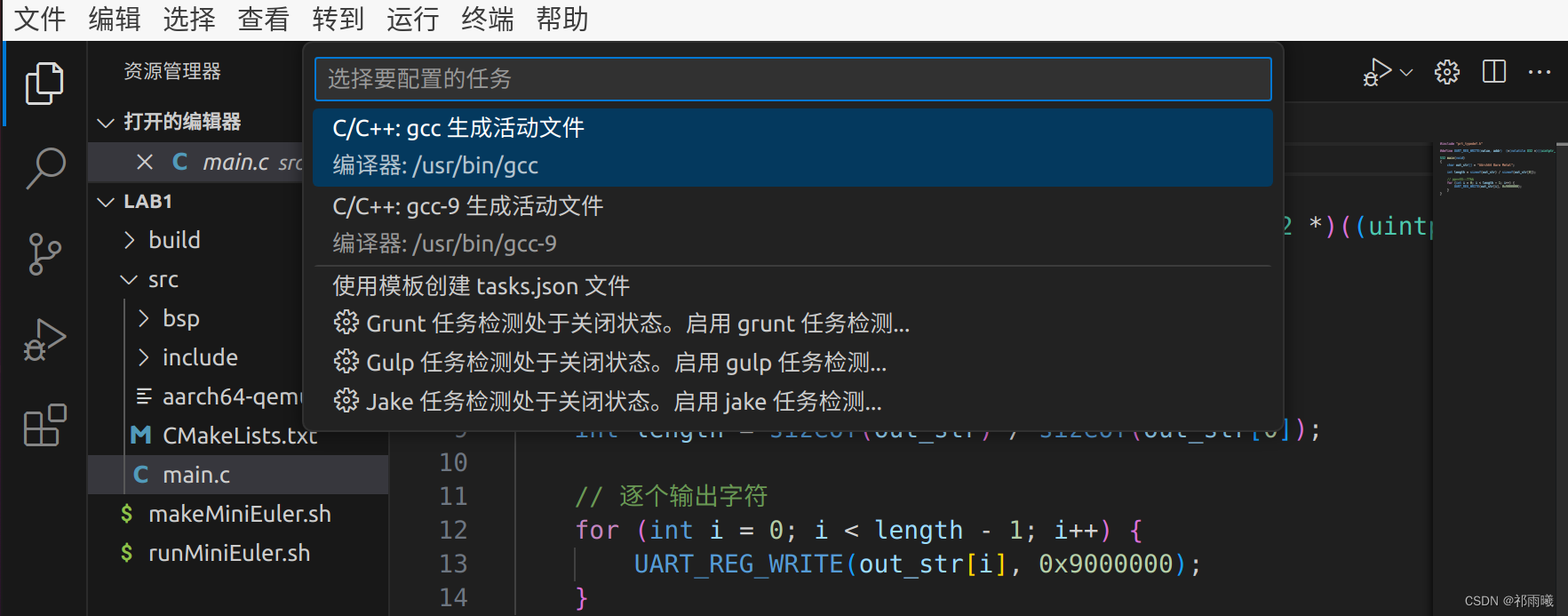Select the C/C++: gcc-9 生成活动文件 task
Screen dimensions: 1568x616
point(792,226)
